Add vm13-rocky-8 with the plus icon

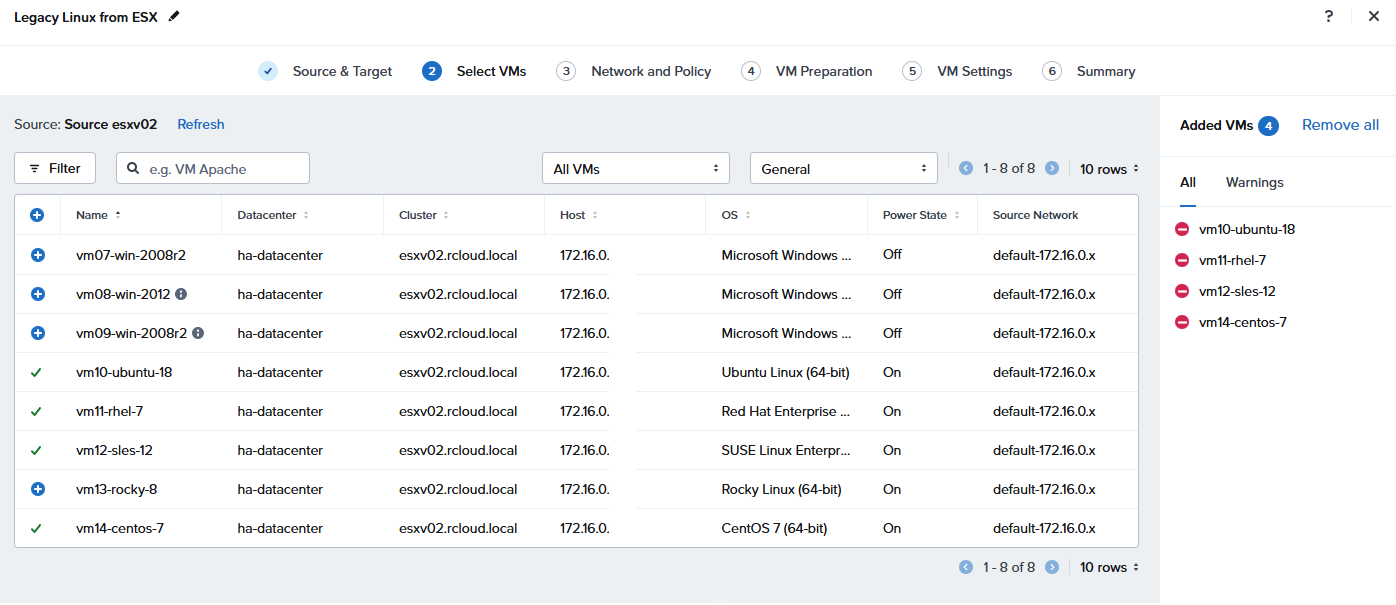point(38,489)
